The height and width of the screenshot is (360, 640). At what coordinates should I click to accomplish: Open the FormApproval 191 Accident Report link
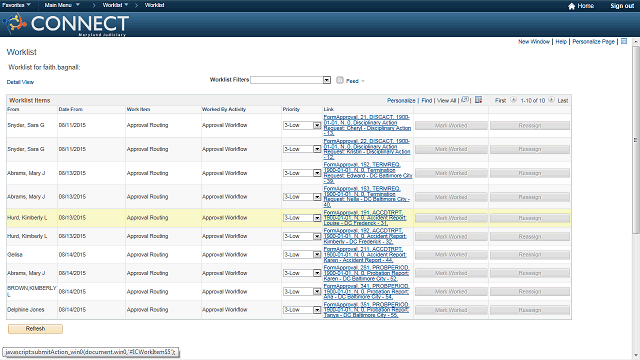point(365,218)
